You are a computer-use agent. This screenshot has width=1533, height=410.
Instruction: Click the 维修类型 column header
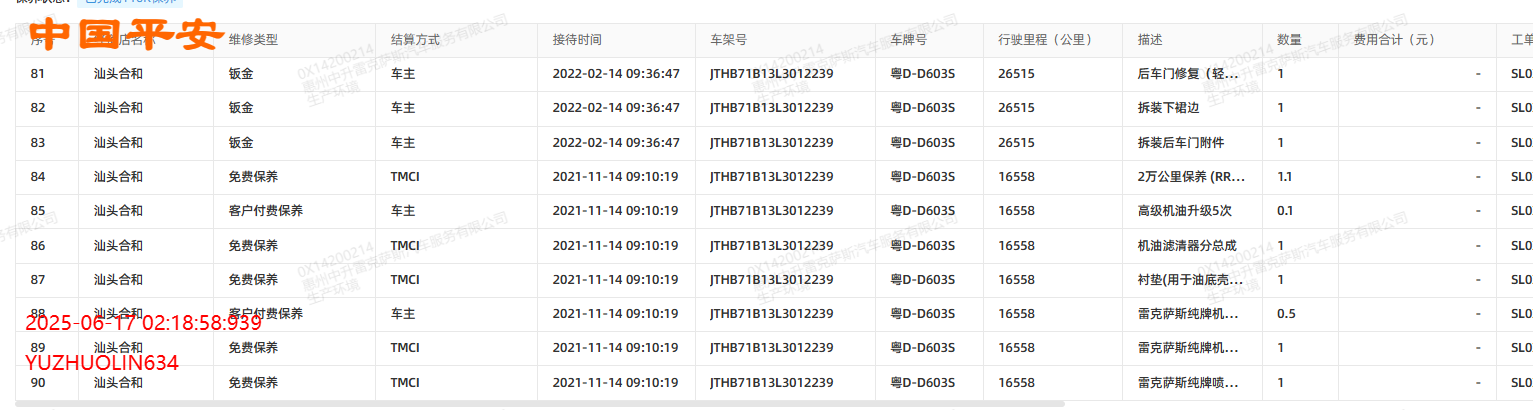point(253,40)
